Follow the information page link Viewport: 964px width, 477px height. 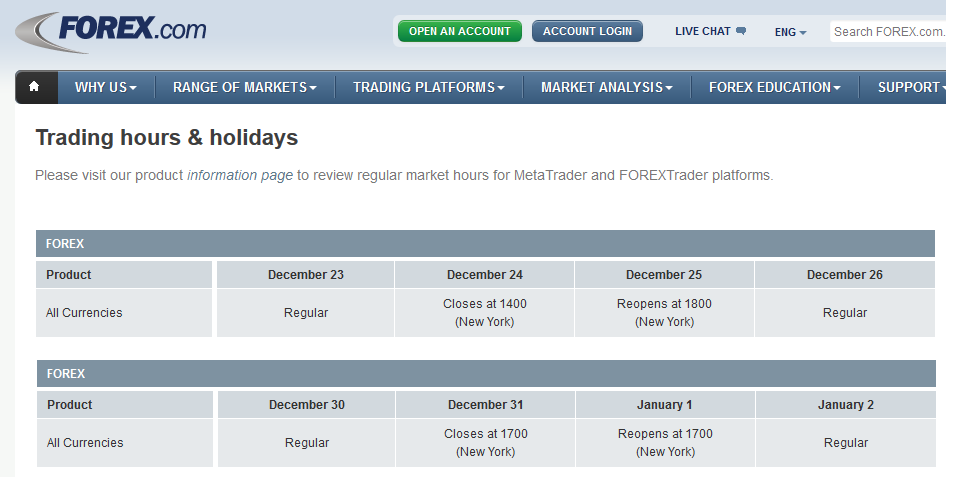coord(240,175)
